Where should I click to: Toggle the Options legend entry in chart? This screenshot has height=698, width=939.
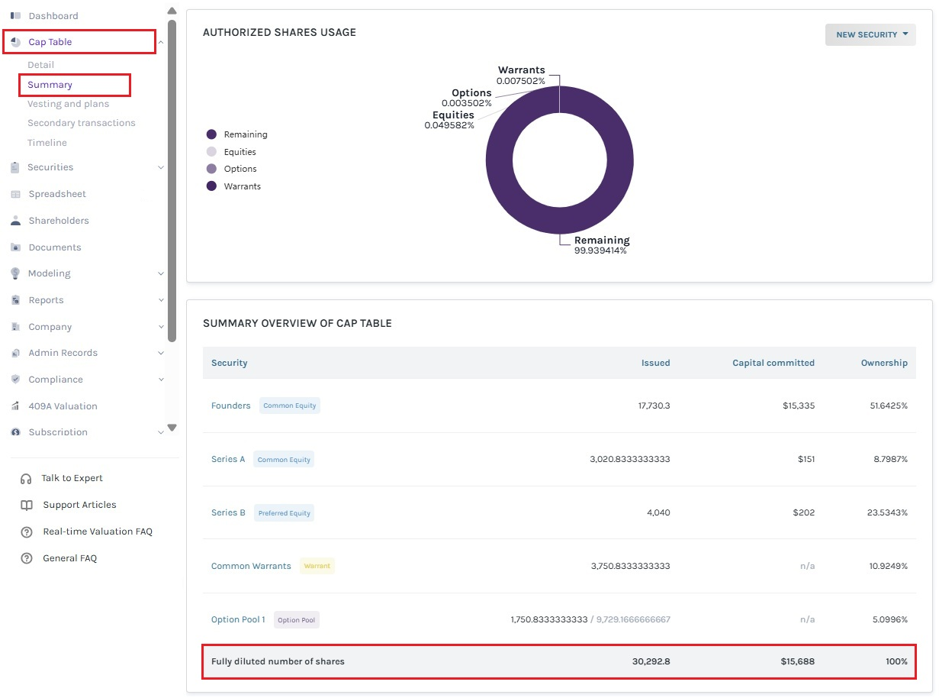coord(231,169)
